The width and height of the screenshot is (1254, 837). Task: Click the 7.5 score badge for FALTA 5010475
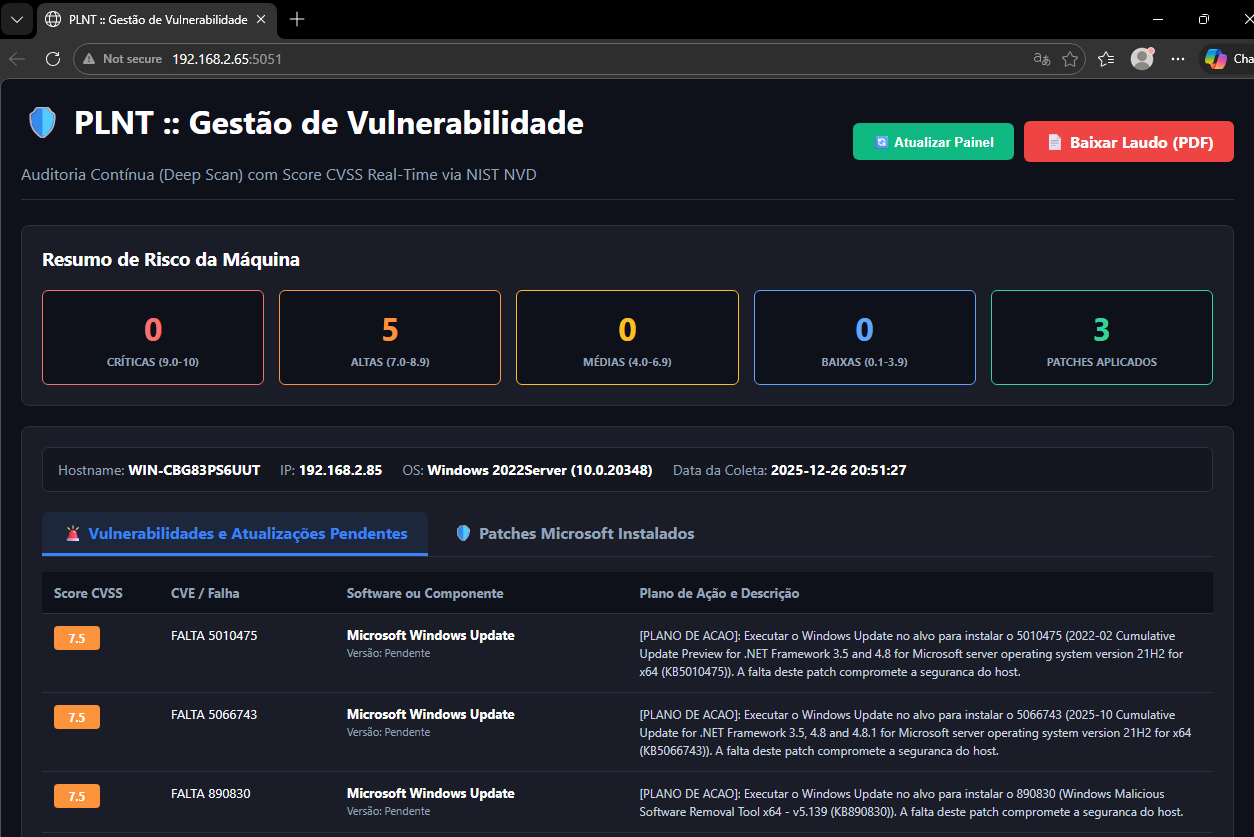(x=77, y=638)
